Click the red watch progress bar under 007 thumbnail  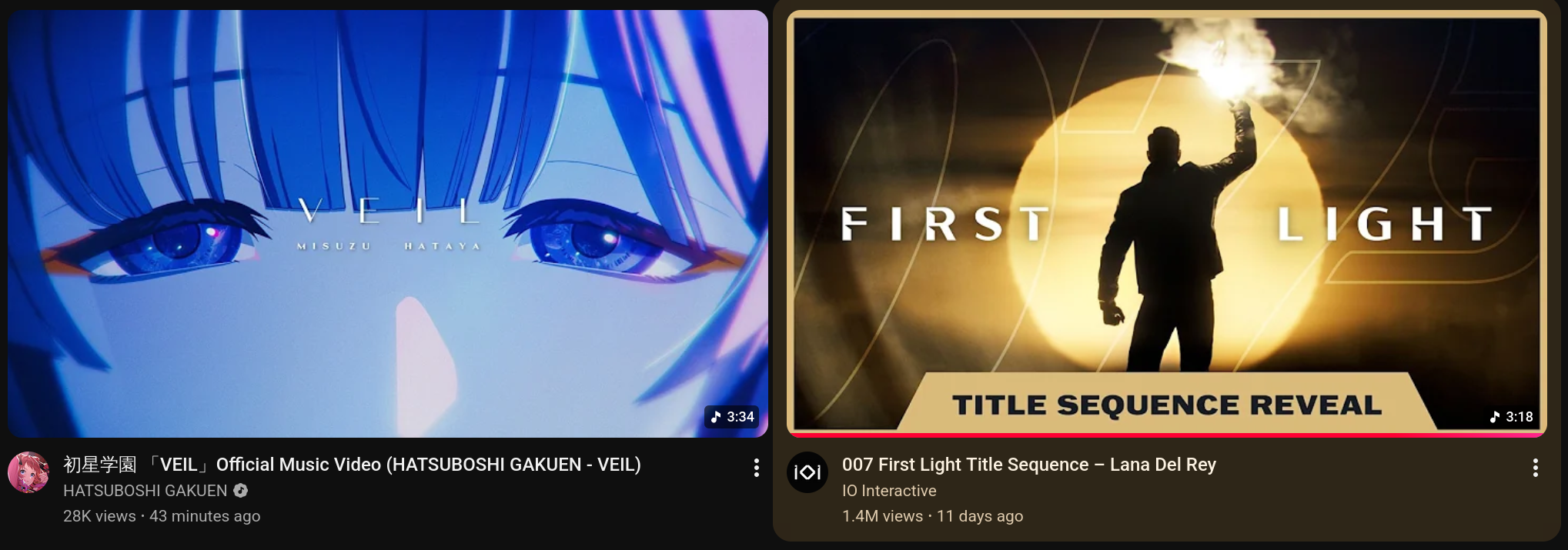click(1167, 435)
